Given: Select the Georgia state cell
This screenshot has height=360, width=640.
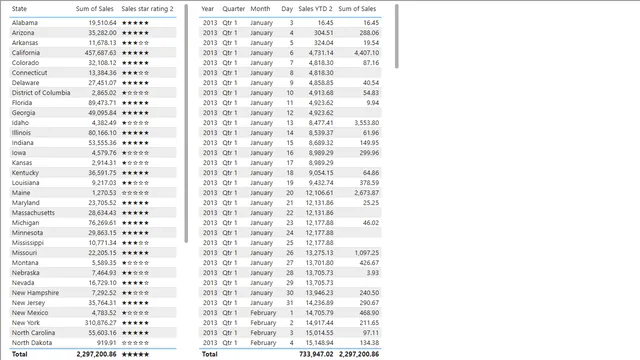Looking at the screenshot, I should 23,113.
